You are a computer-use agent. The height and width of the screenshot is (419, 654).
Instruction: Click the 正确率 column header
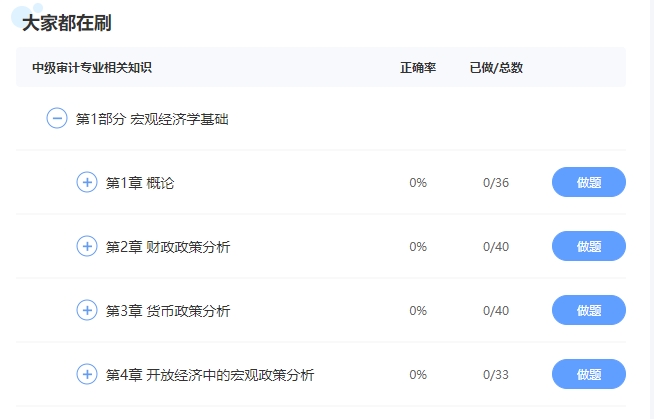tap(418, 68)
